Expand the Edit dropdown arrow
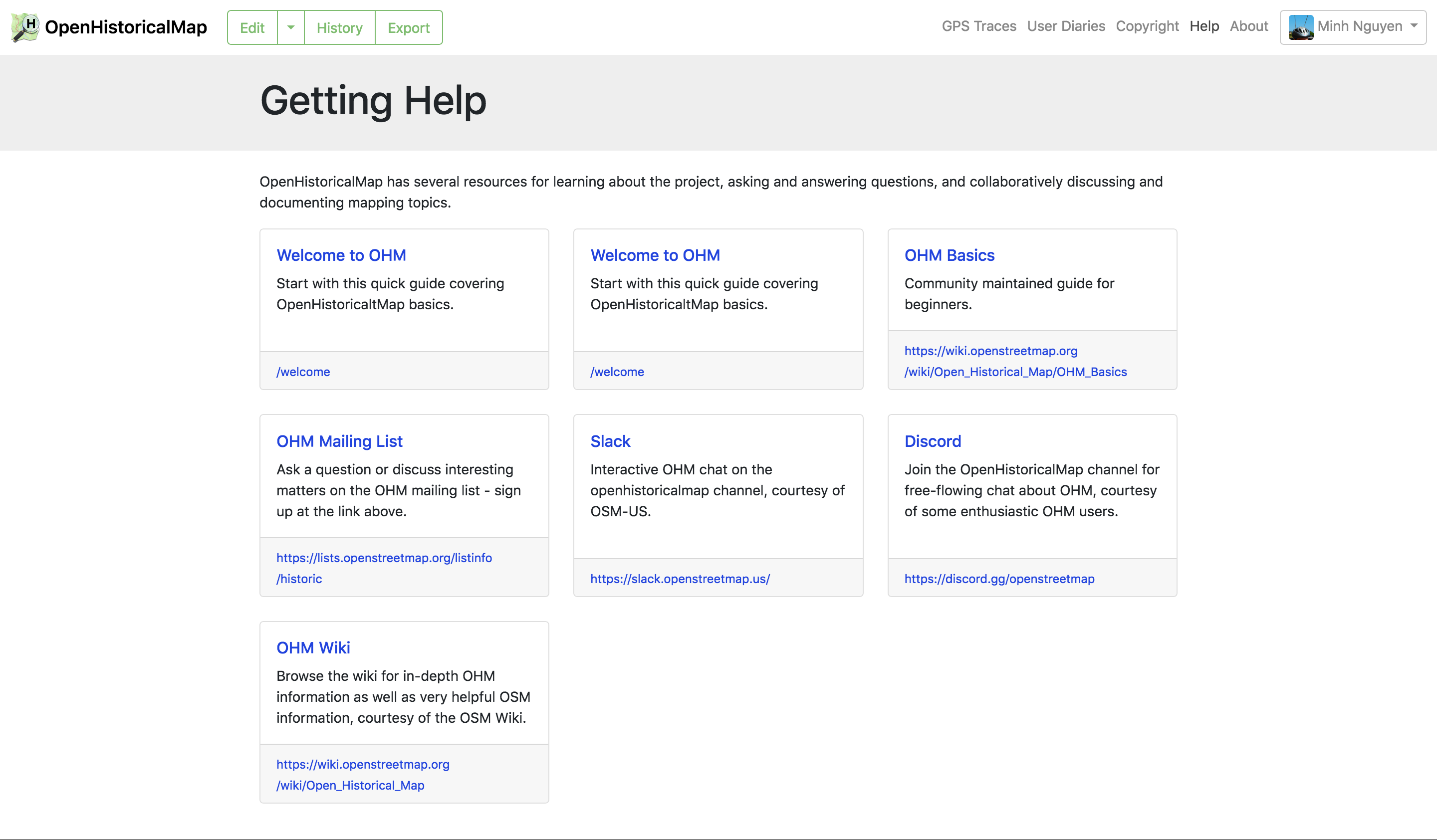The height and width of the screenshot is (840, 1437). [291, 27]
